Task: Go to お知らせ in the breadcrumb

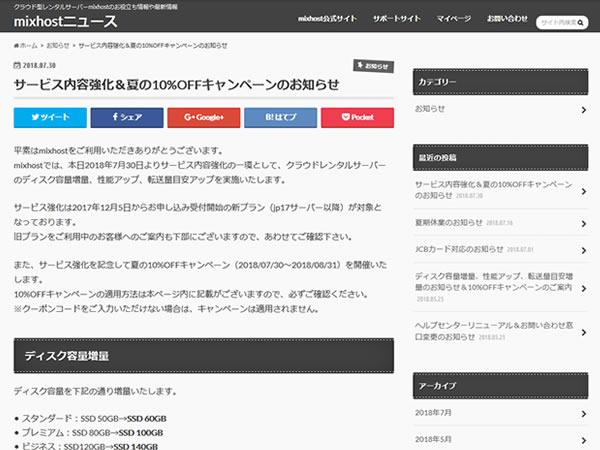Action: (58, 46)
